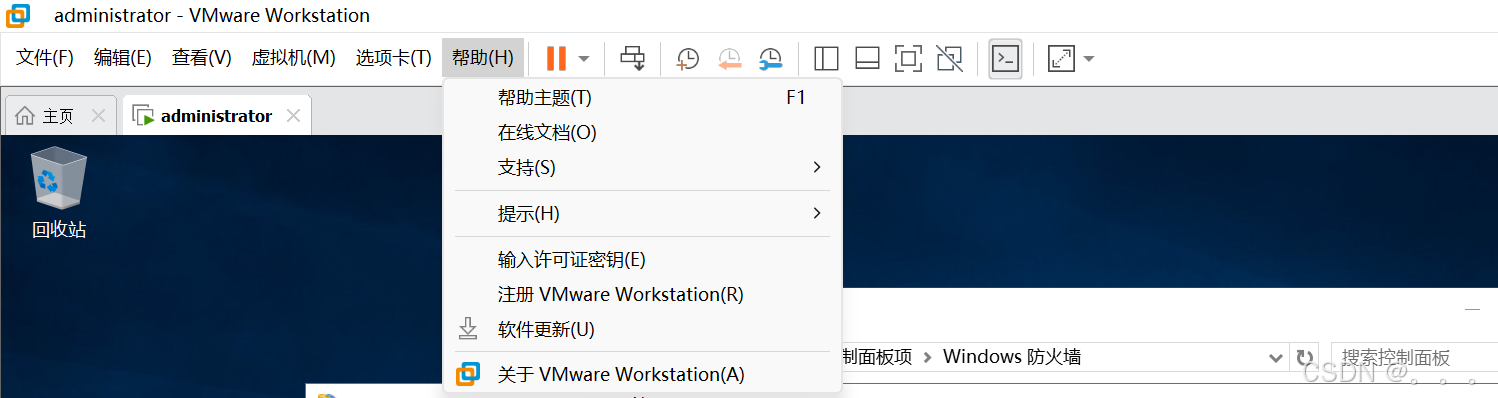Open 在线文档(O) from the help menu
The image size is (1498, 398).
click(x=642, y=133)
